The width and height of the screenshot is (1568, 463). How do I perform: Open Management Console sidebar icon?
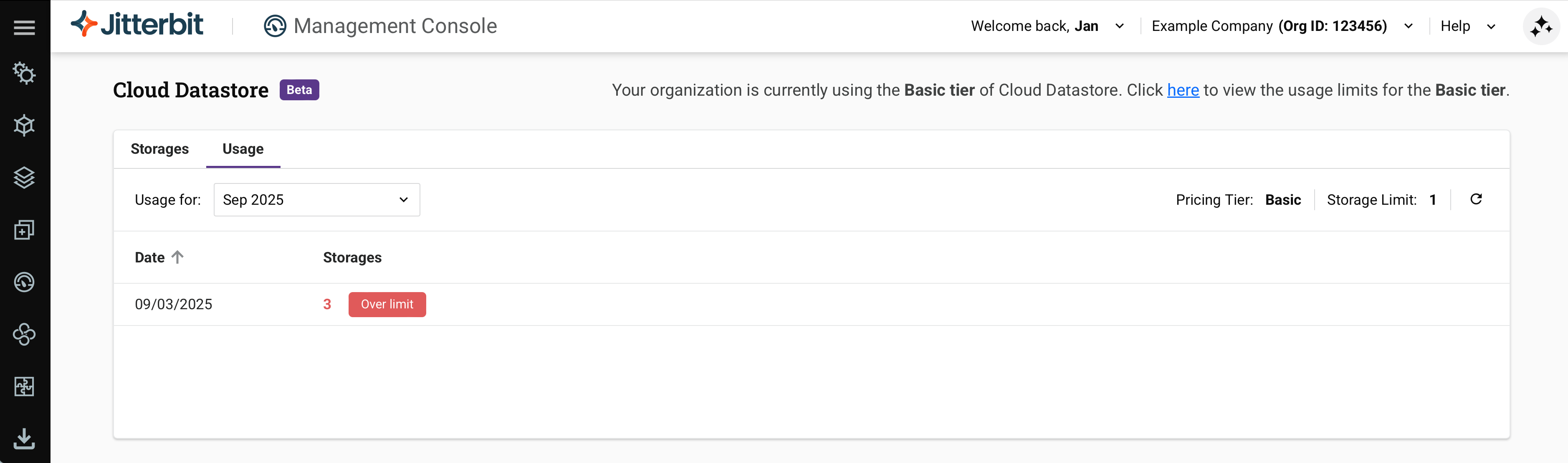click(24, 282)
